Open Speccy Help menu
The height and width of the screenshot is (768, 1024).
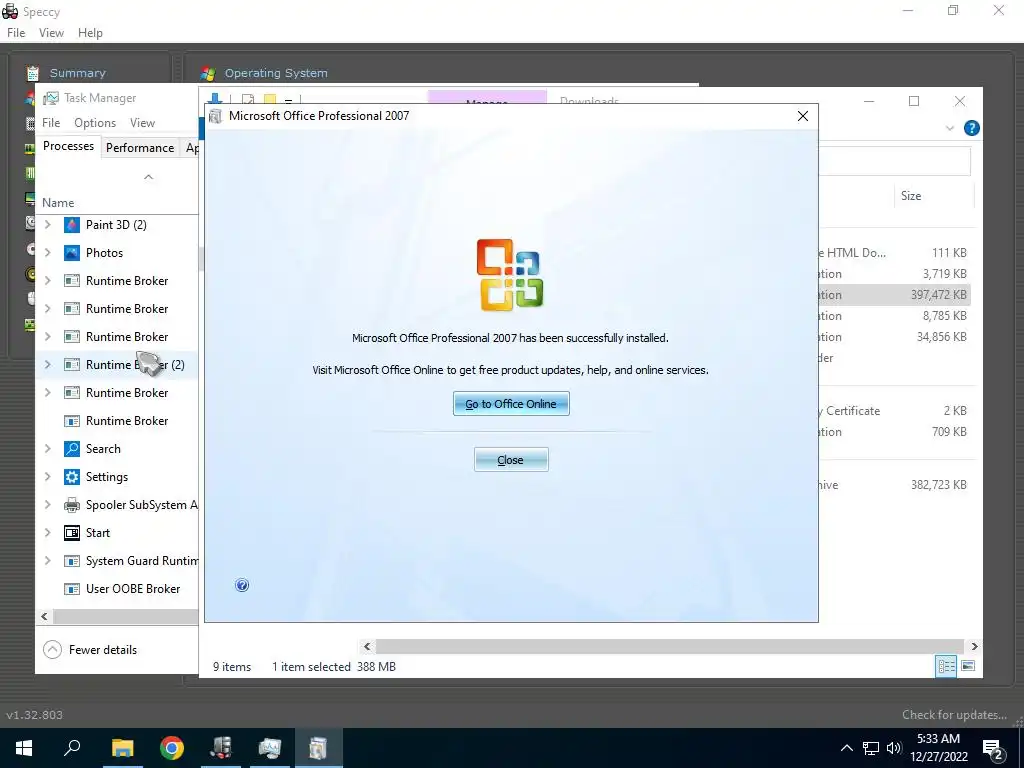[90, 33]
